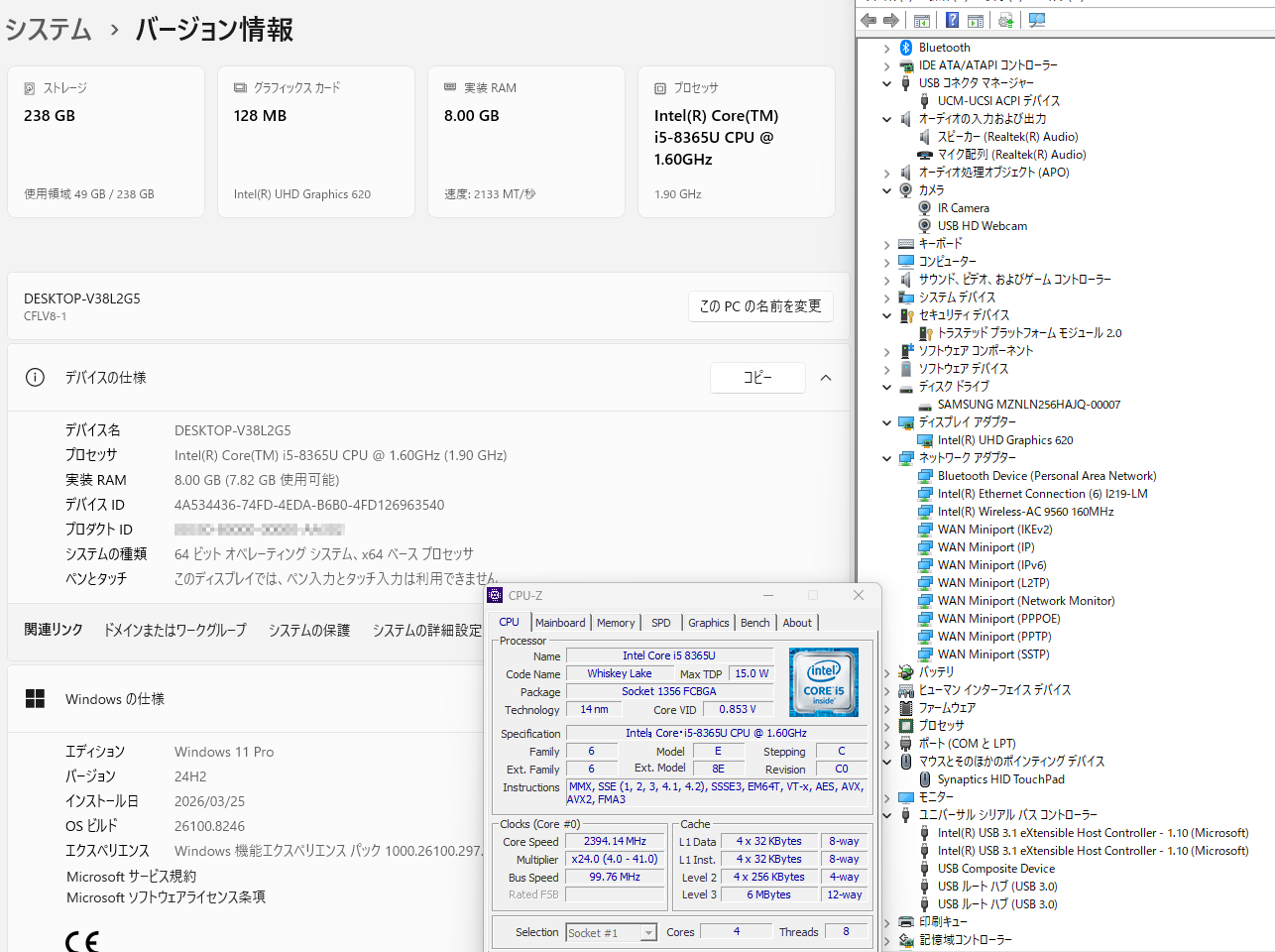Select the USB HD Webcam device icon

(925, 226)
